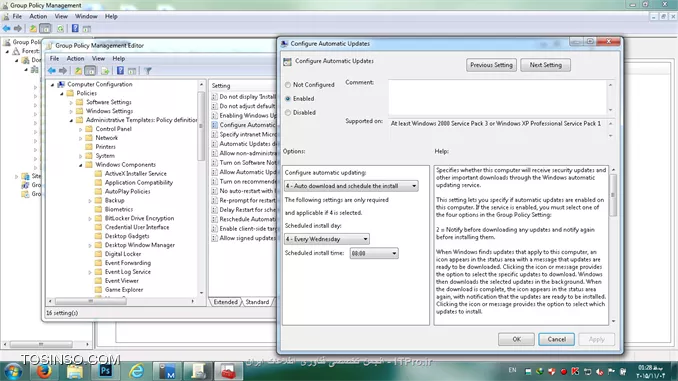
Task: Click Cancel in Configure Automatic Updates dialog
Action: coord(556,339)
